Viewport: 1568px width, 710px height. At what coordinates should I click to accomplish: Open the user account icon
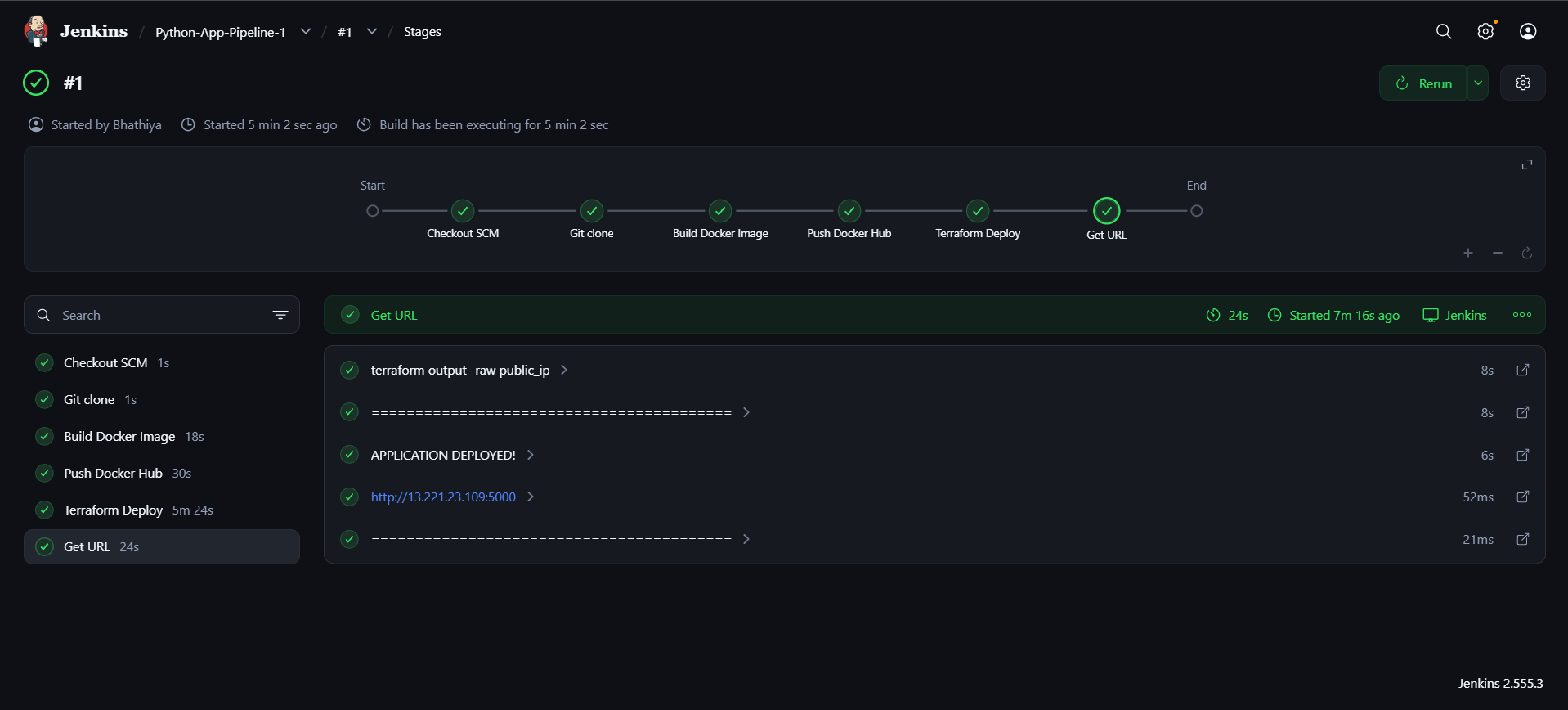click(1528, 31)
